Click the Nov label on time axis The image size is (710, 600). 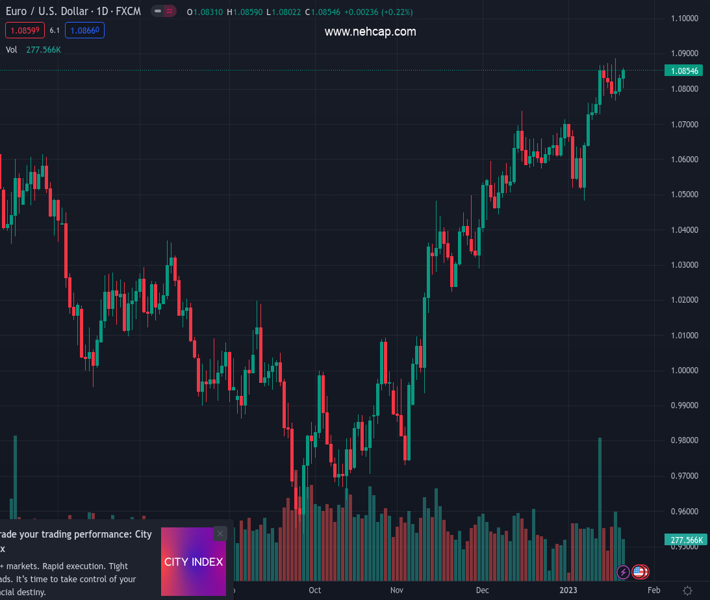pyautogui.click(x=397, y=591)
